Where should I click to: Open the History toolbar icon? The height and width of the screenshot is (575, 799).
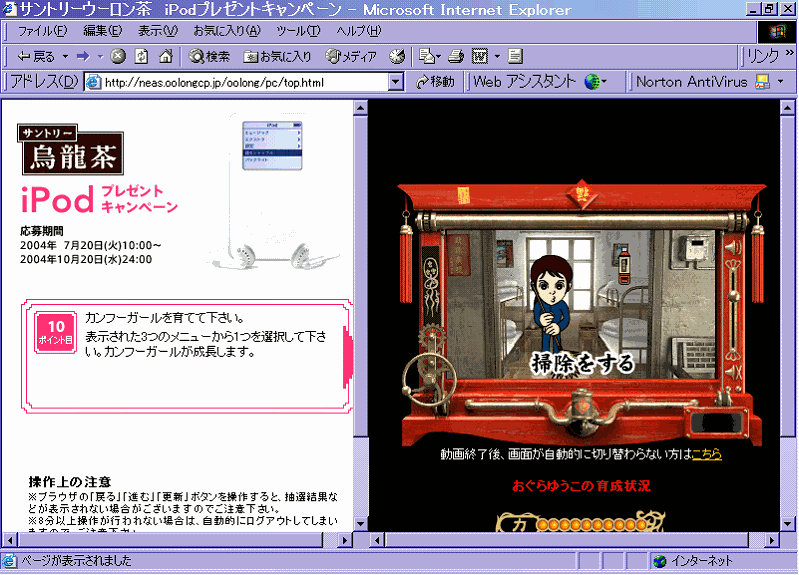pos(397,57)
